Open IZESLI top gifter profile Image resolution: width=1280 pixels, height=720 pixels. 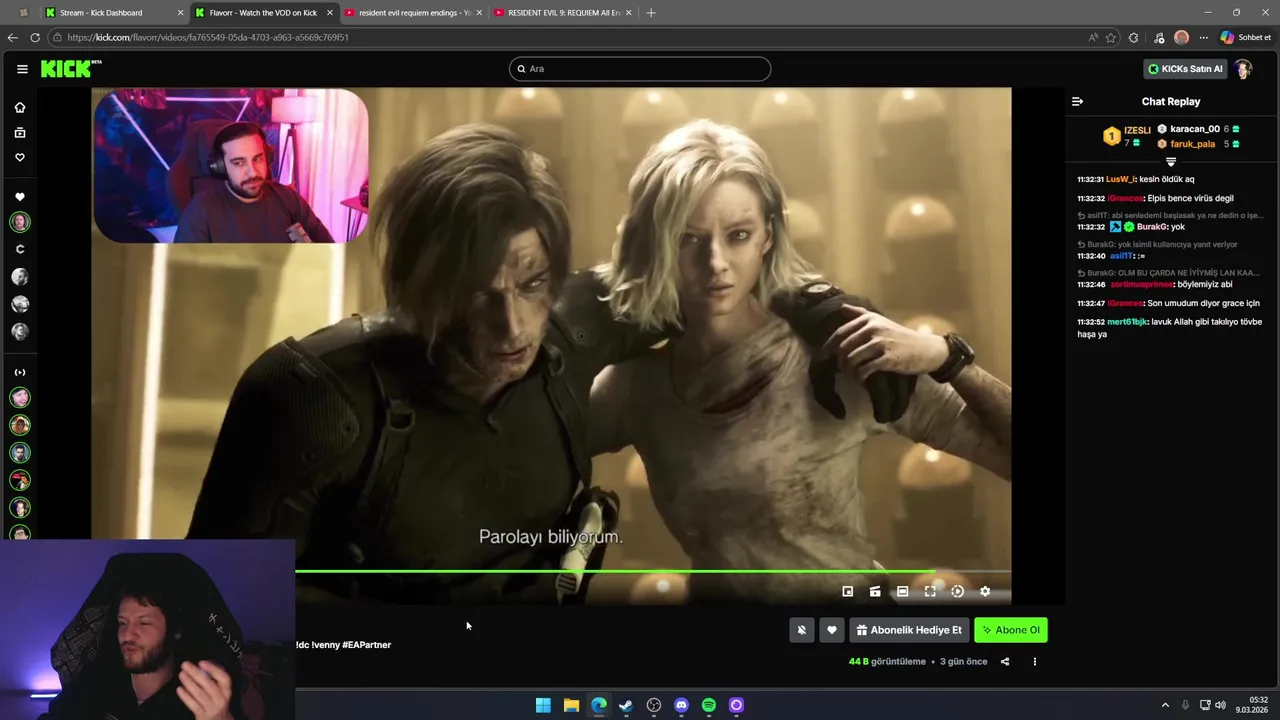1137,130
